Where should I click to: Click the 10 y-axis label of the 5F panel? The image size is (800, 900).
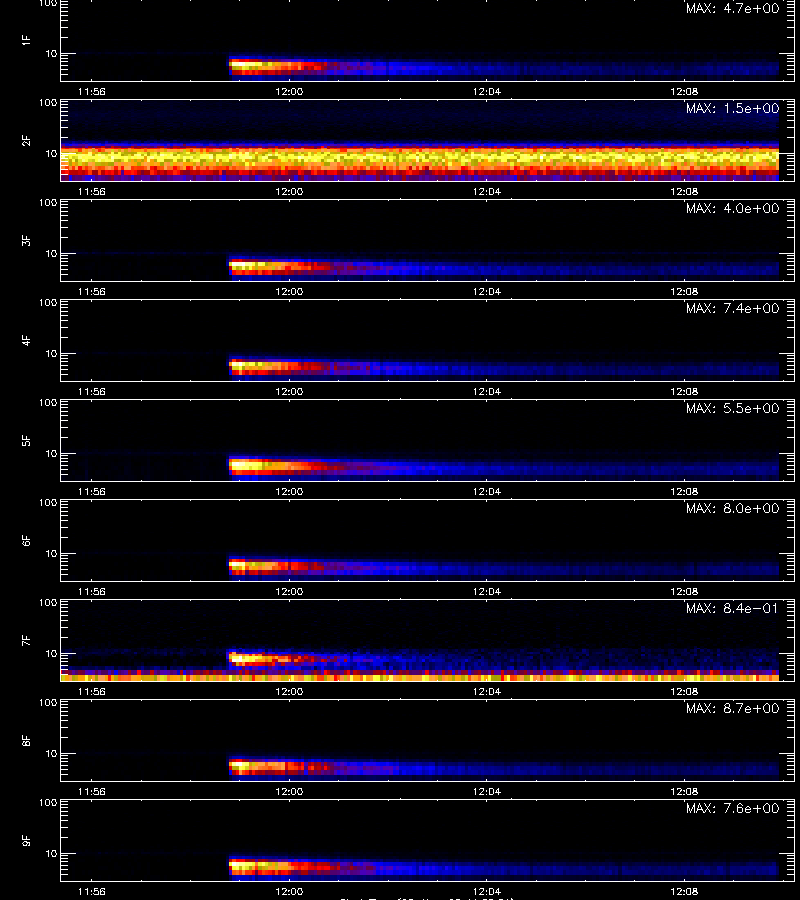(x=51, y=453)
